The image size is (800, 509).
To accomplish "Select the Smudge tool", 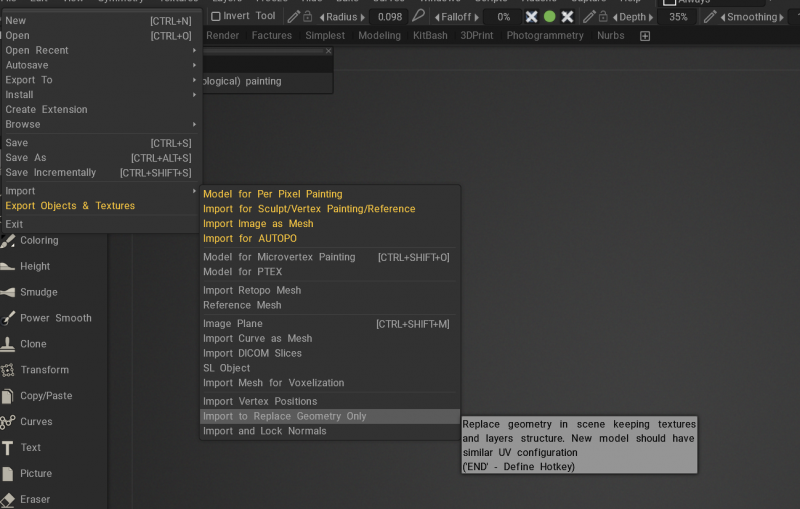I will click(39, 292).
